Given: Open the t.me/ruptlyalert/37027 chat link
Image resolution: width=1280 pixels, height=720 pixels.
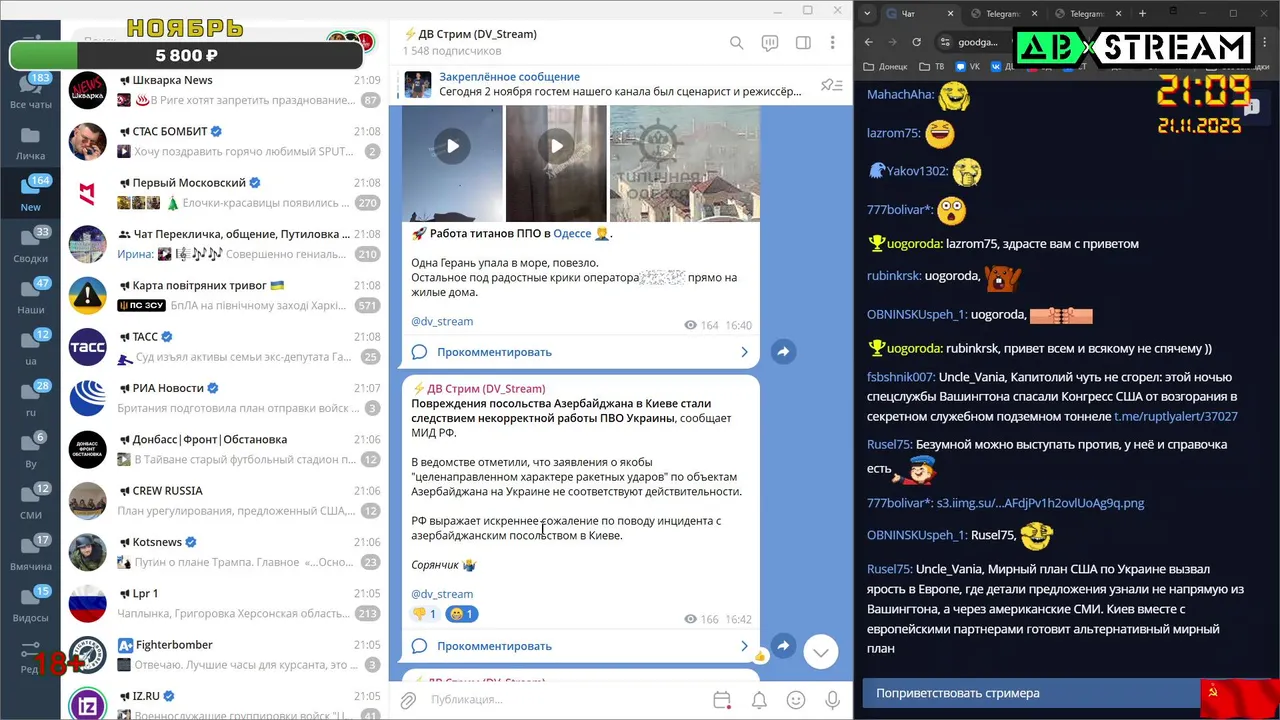Looking at the screenshot, I should (x=1176, y=416).
